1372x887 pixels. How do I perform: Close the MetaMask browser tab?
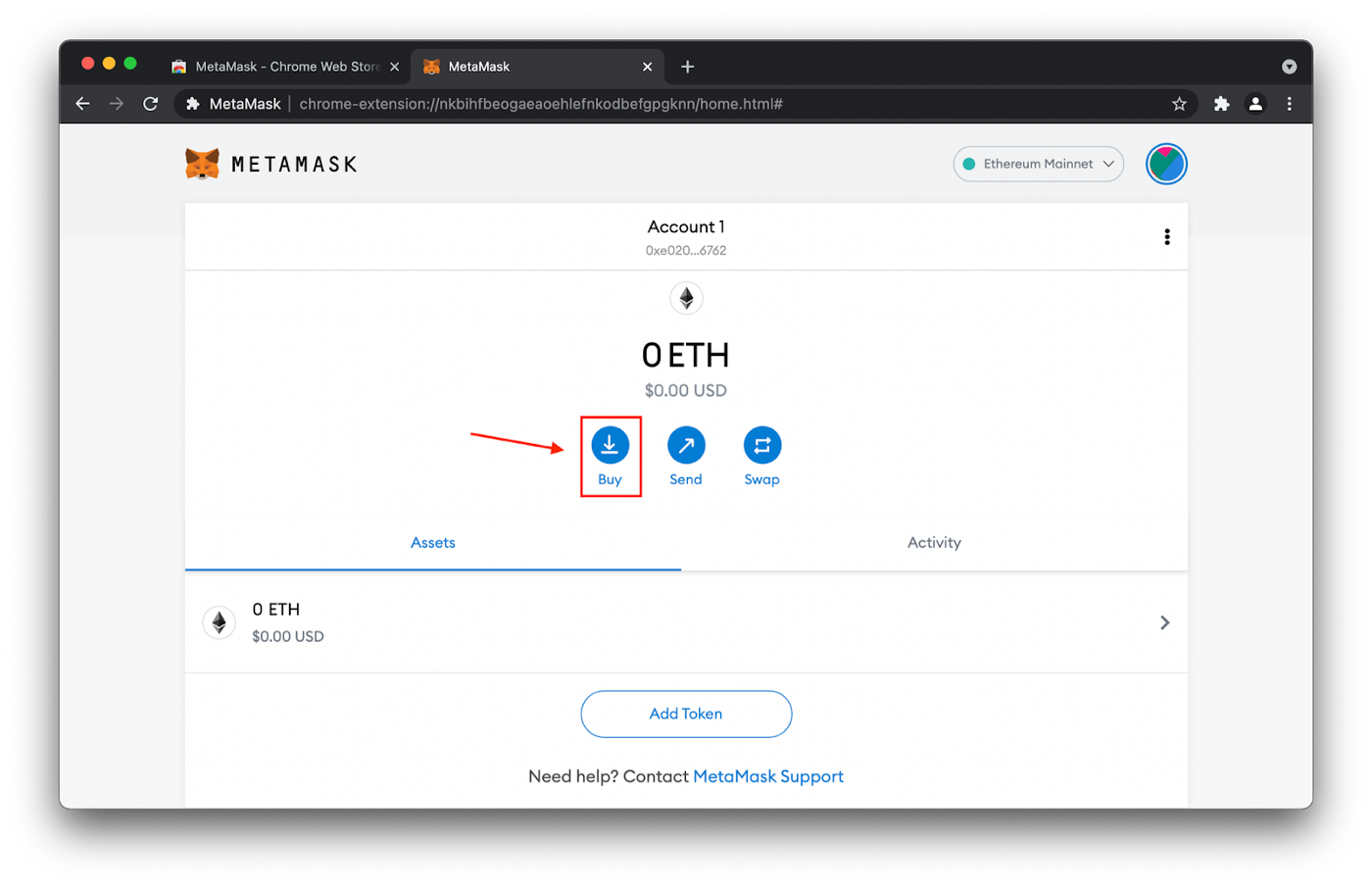[647, 67]
